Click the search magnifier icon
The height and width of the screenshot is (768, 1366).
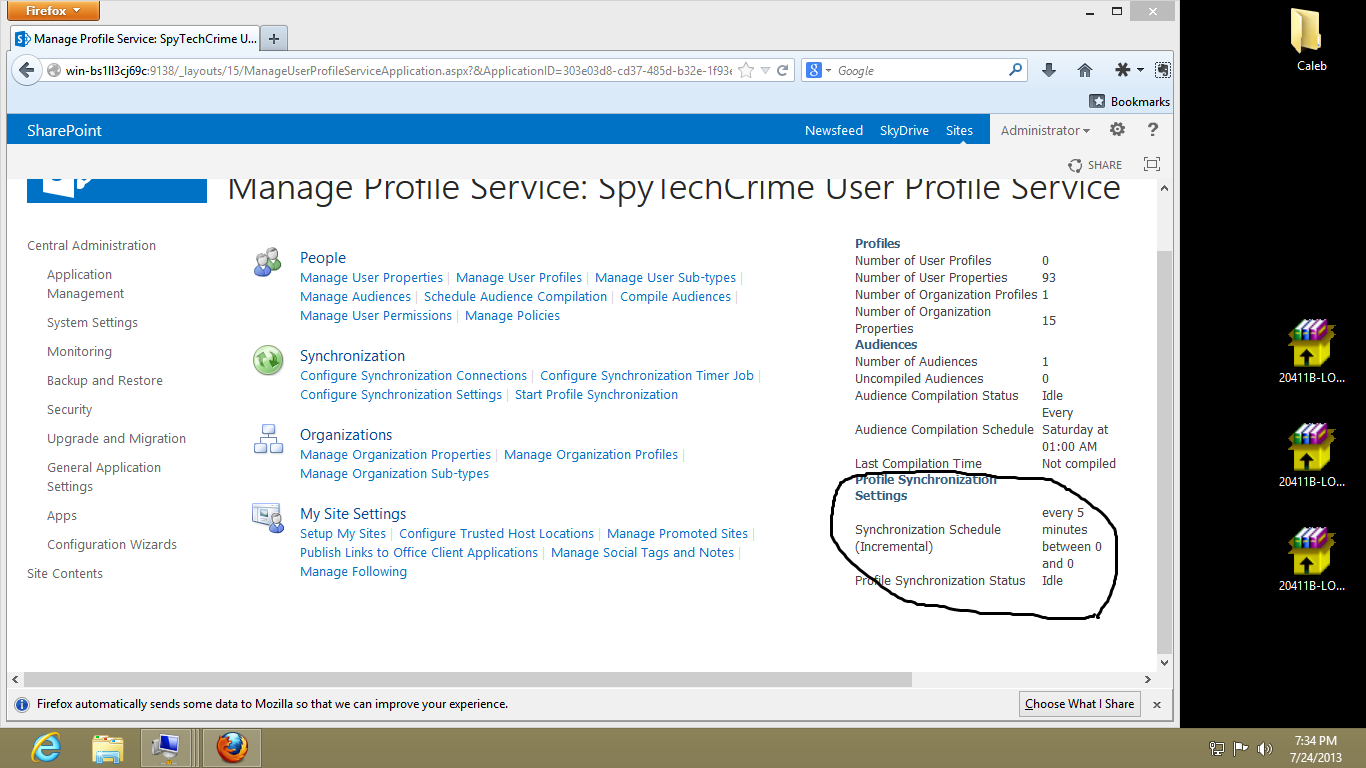pyautogui.click(x=1015, y=70)
